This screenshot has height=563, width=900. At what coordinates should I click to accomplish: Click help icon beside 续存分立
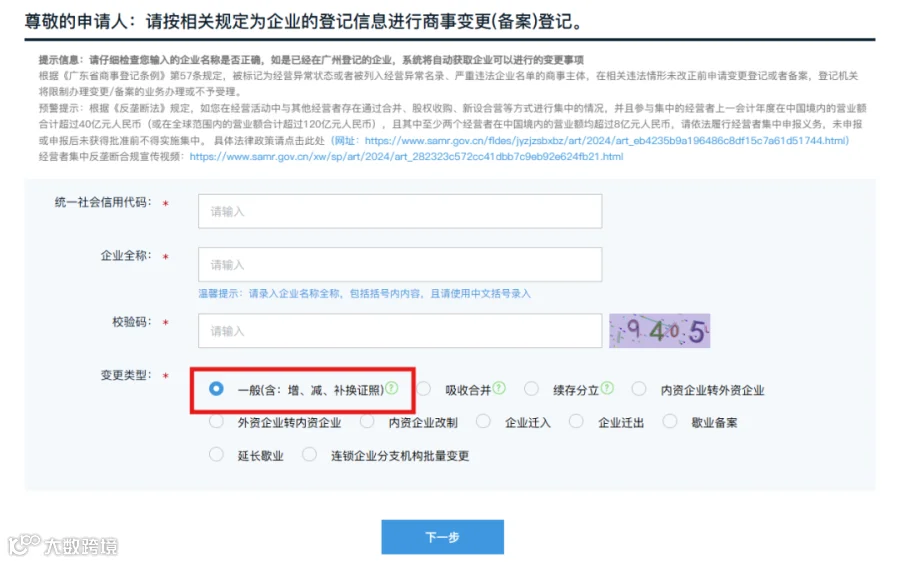607,388
